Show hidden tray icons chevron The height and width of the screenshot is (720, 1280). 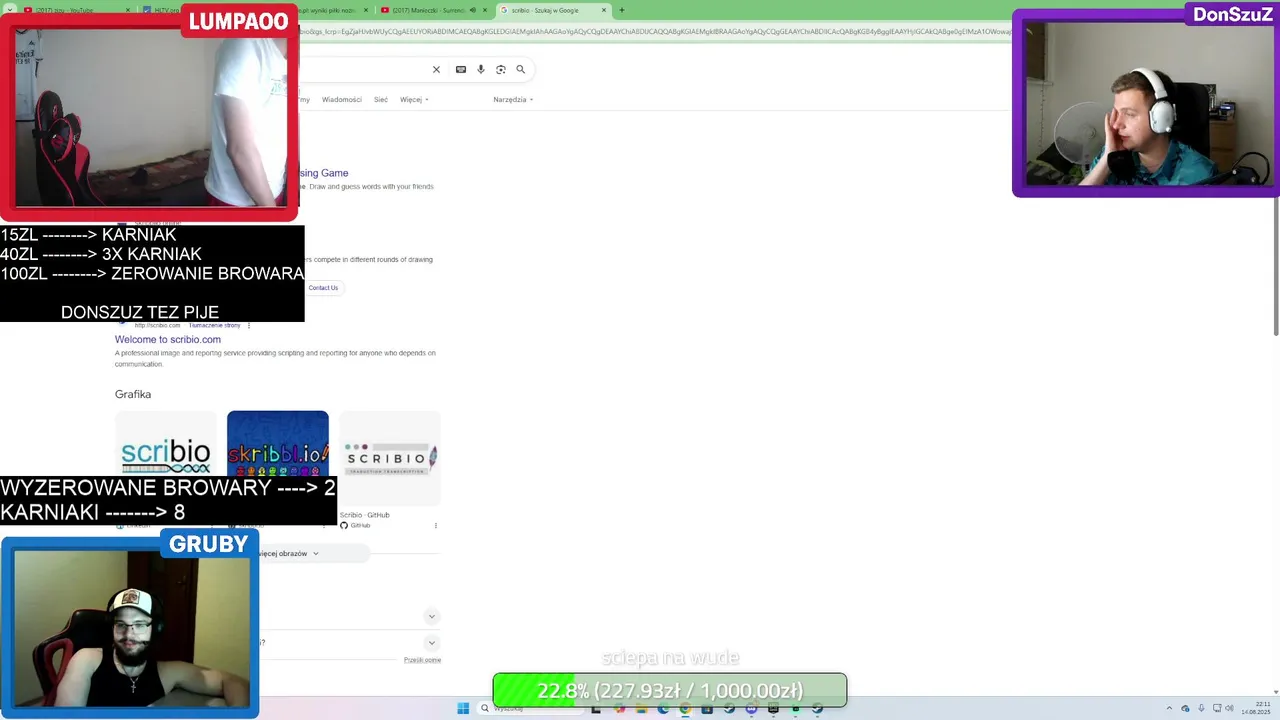tap(1168, 708)
